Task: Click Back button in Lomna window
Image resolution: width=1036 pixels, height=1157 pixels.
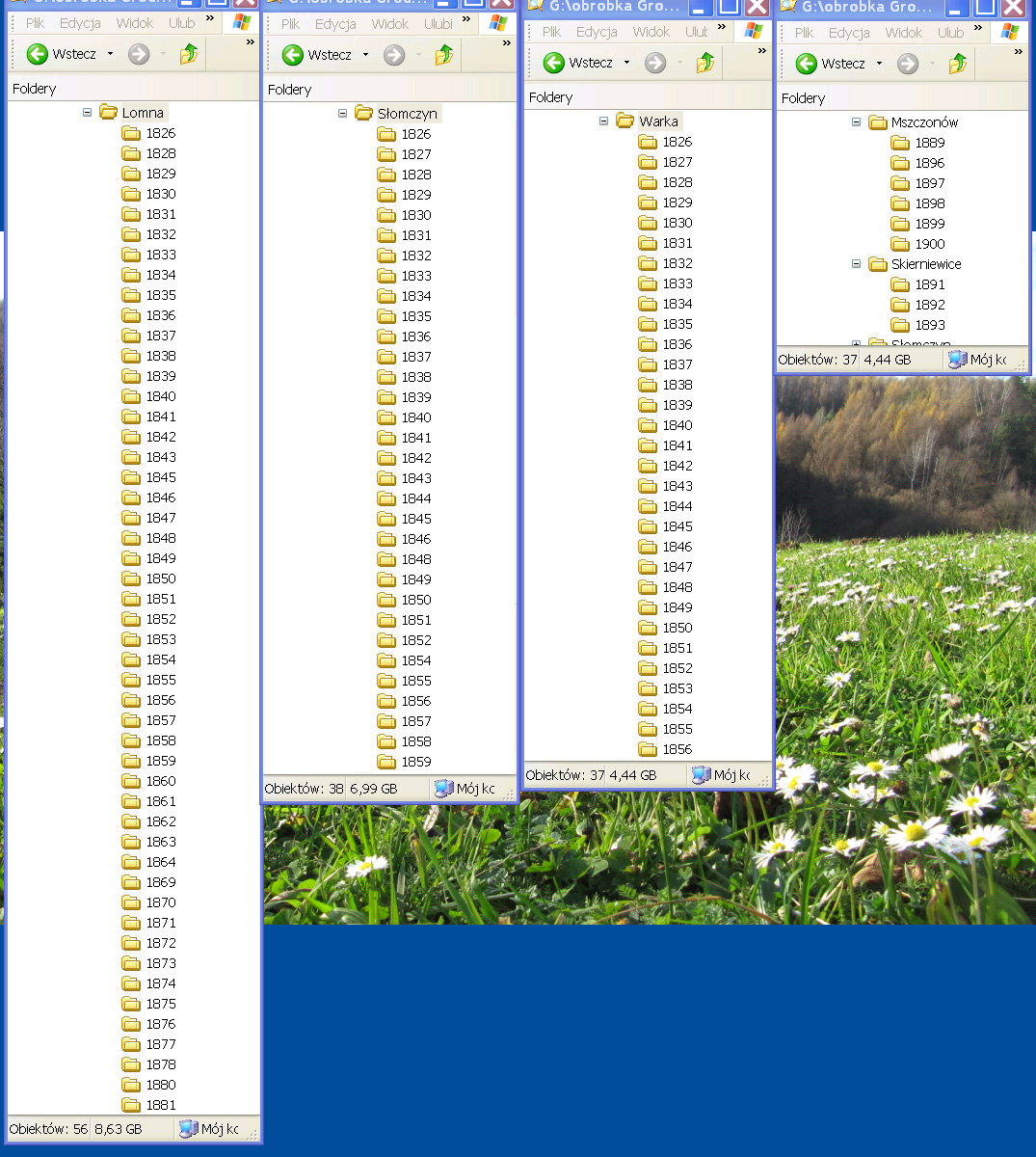Action: [x=39, y=54]
